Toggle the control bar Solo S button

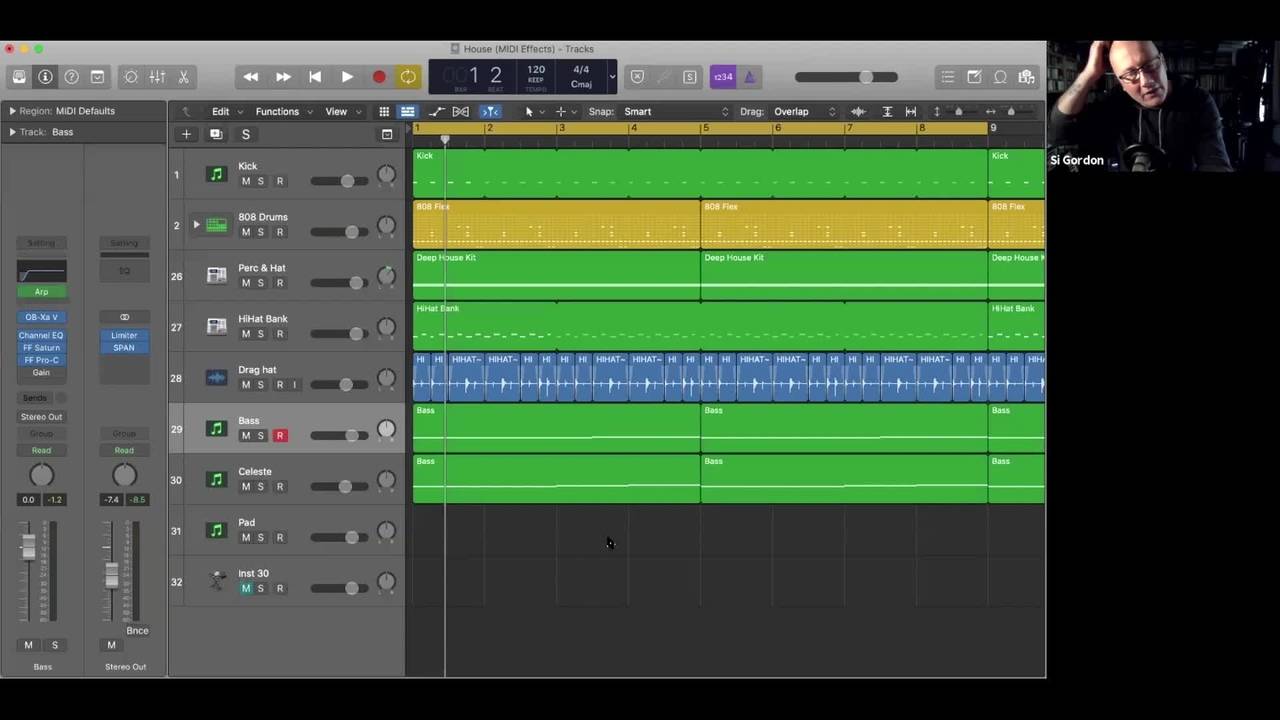(x=689, y=77)
